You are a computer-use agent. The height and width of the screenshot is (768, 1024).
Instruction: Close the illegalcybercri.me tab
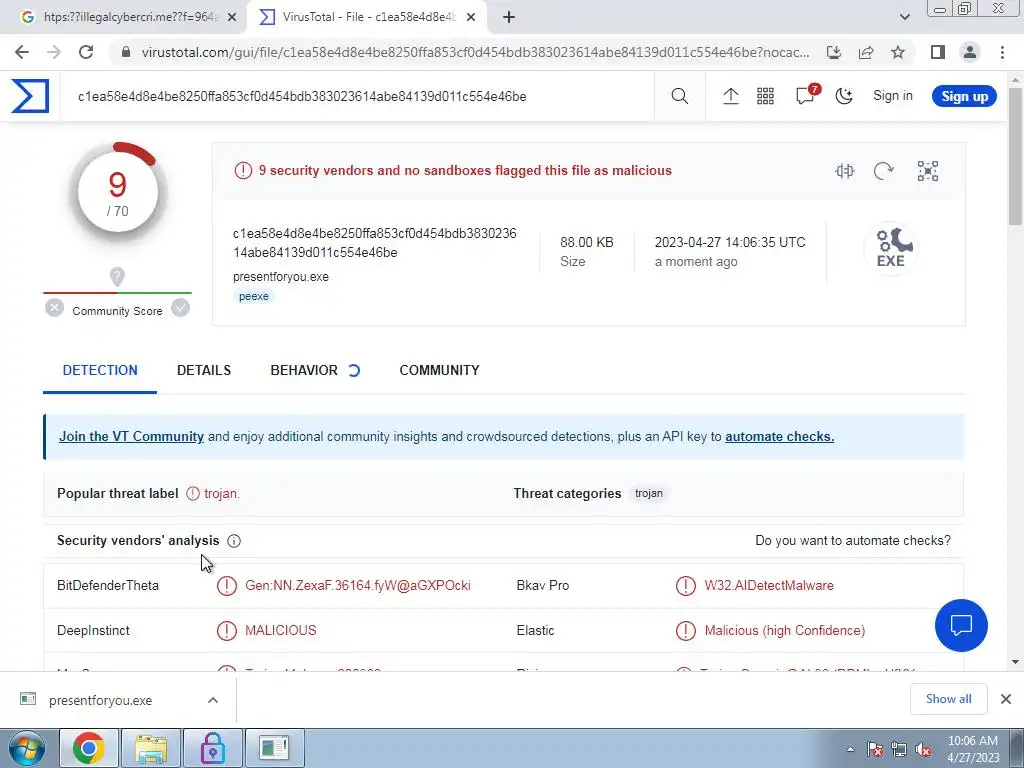pos(232,17)
